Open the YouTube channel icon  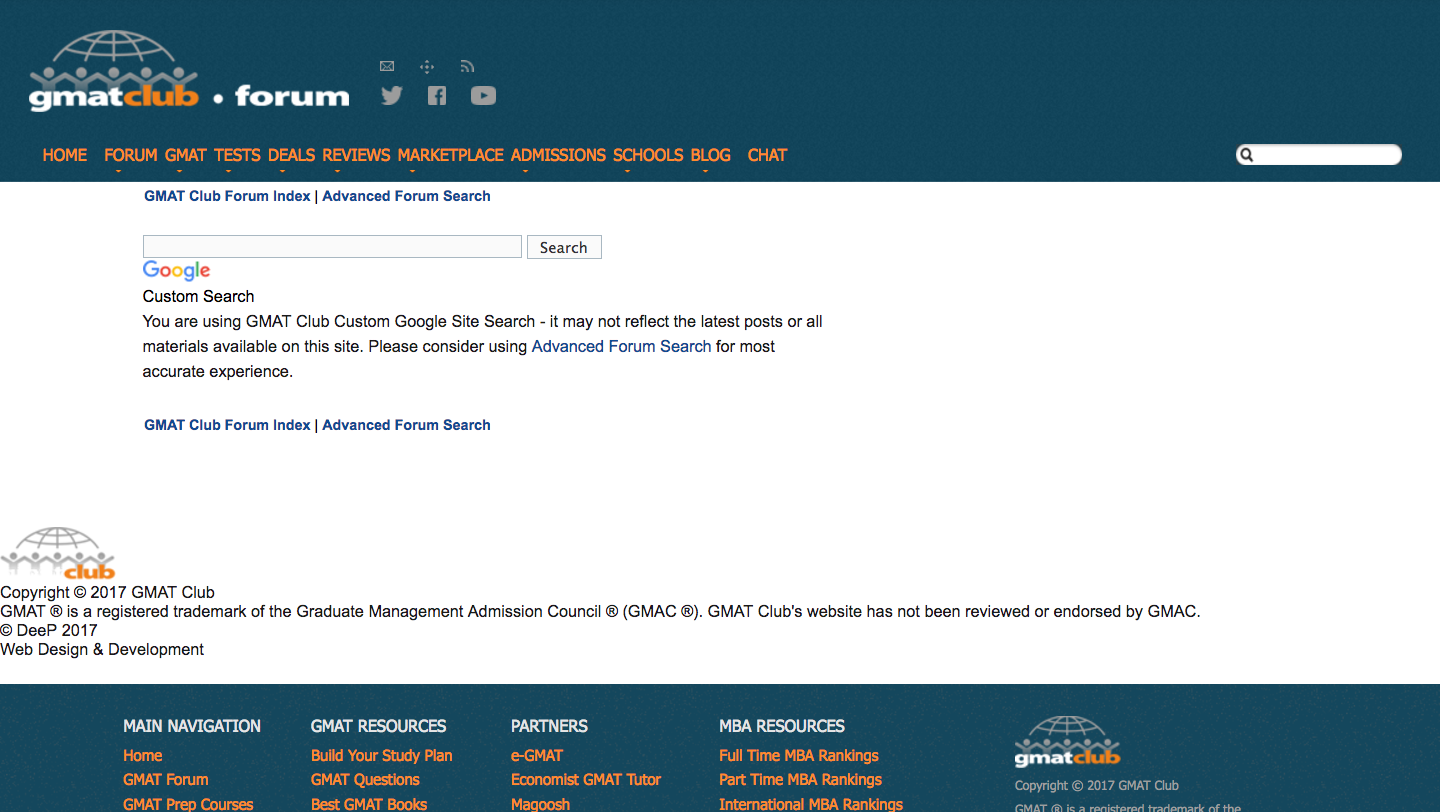483,96
